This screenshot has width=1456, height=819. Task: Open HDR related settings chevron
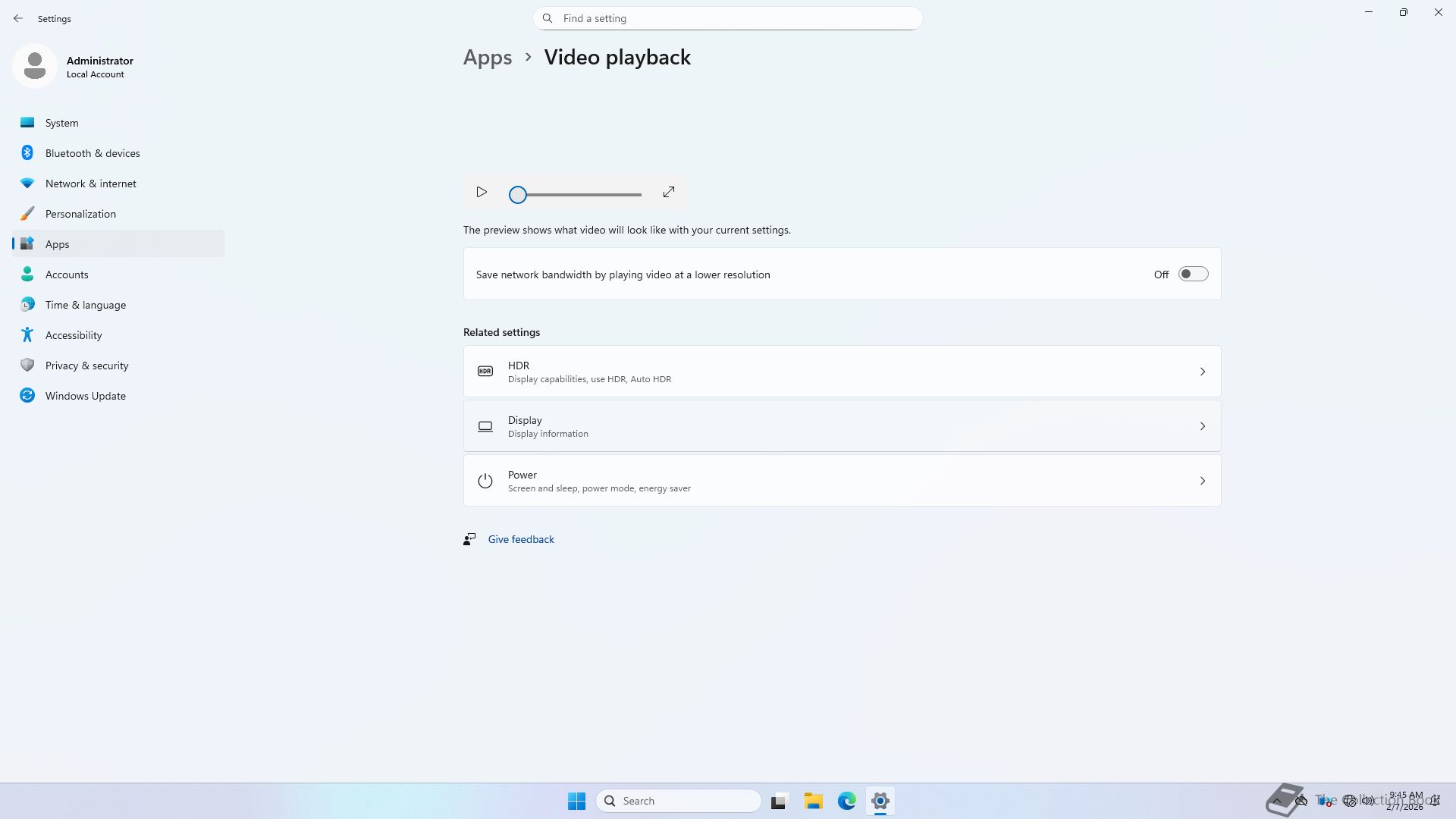[1202, 372]
